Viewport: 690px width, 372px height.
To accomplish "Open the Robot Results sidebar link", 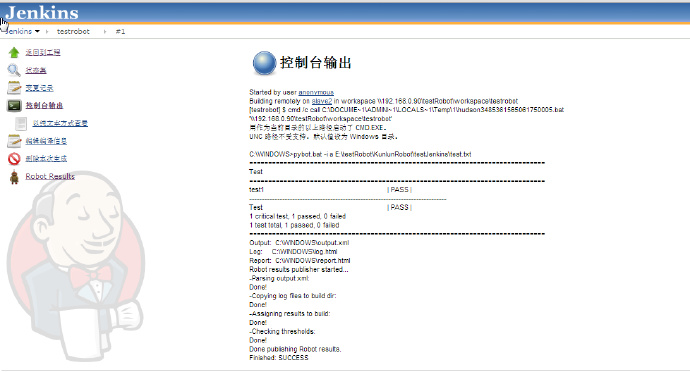I will [50, 176].
